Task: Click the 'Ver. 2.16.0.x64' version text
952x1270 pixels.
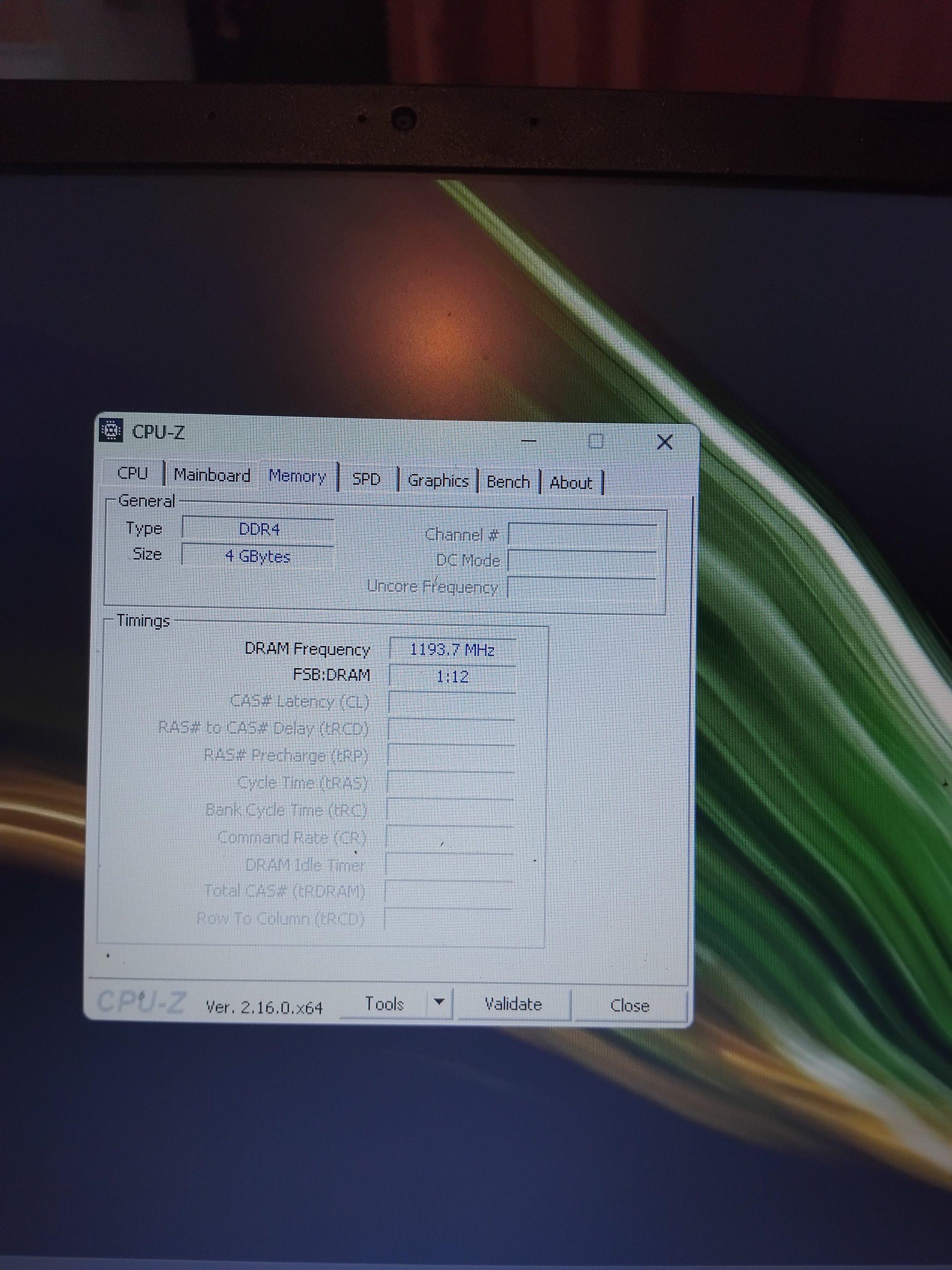Action: [264, 1007]
